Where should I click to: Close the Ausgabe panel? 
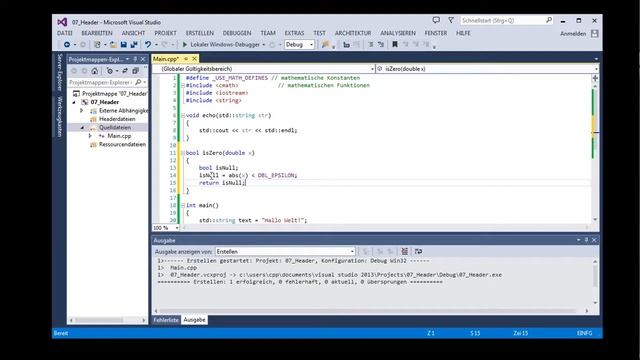[594, 240]
